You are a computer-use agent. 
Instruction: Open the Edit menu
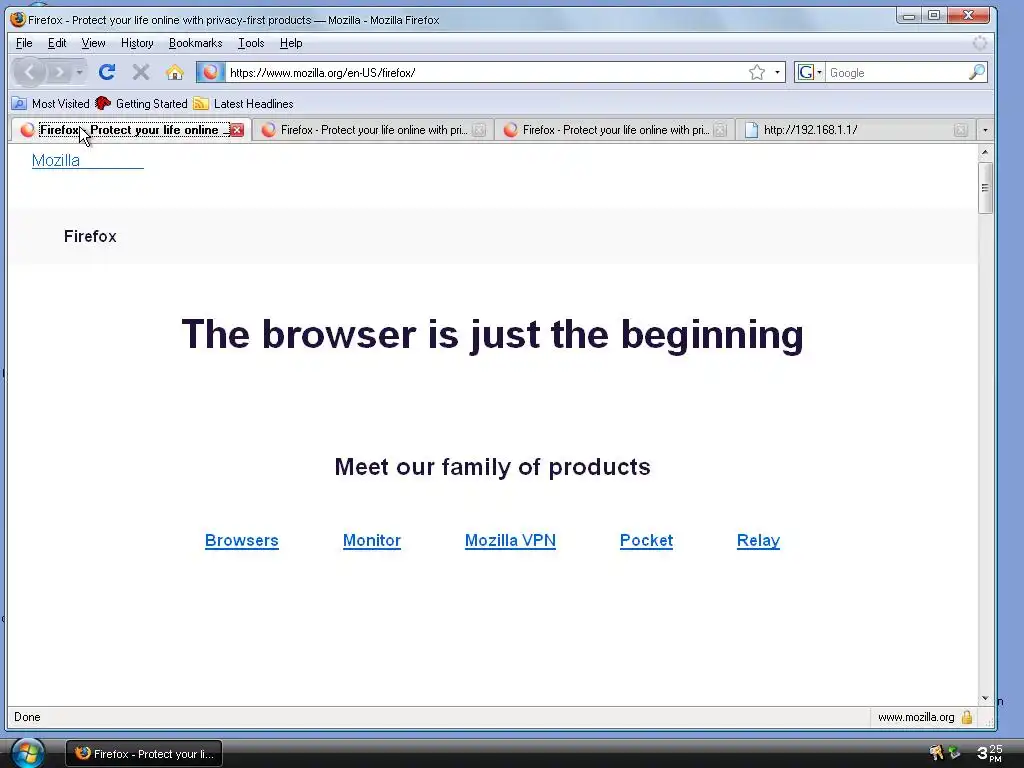coord(57,43)
